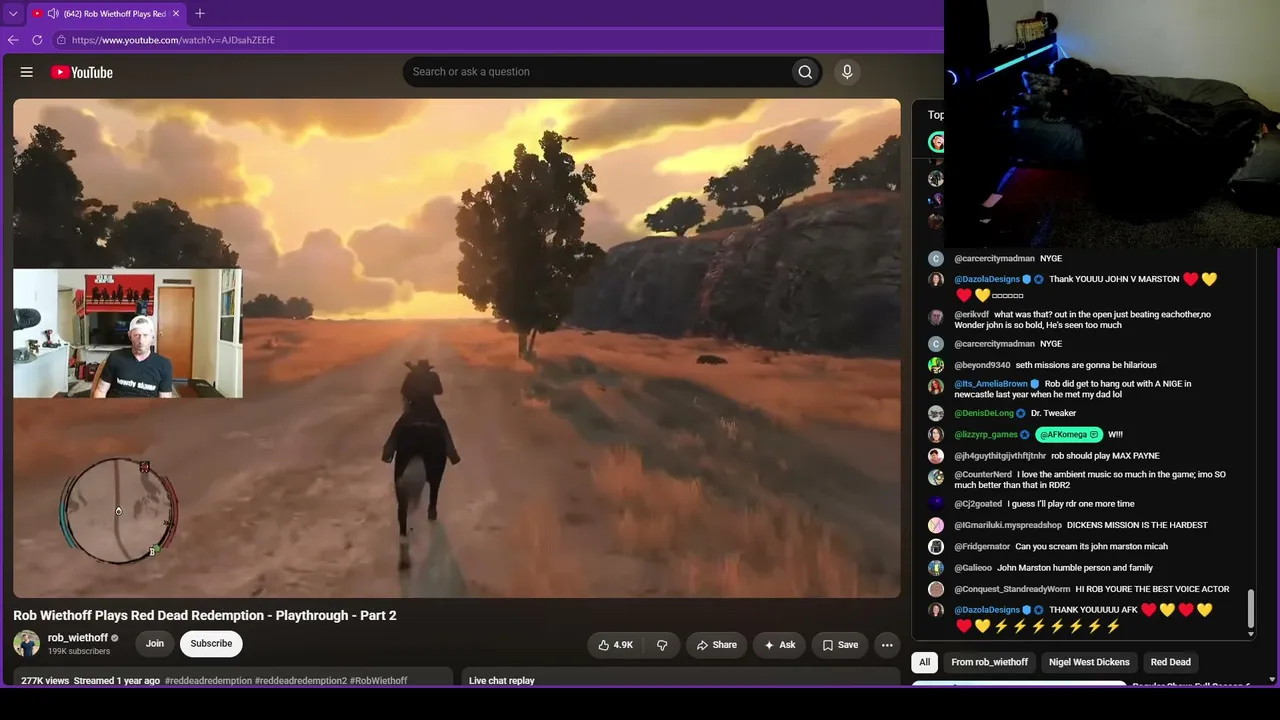Screen dimensions: 1280x720
Task: Open @IGmariluki.myspreadshop's chat avatar
Action: click(x=936, y=525)
